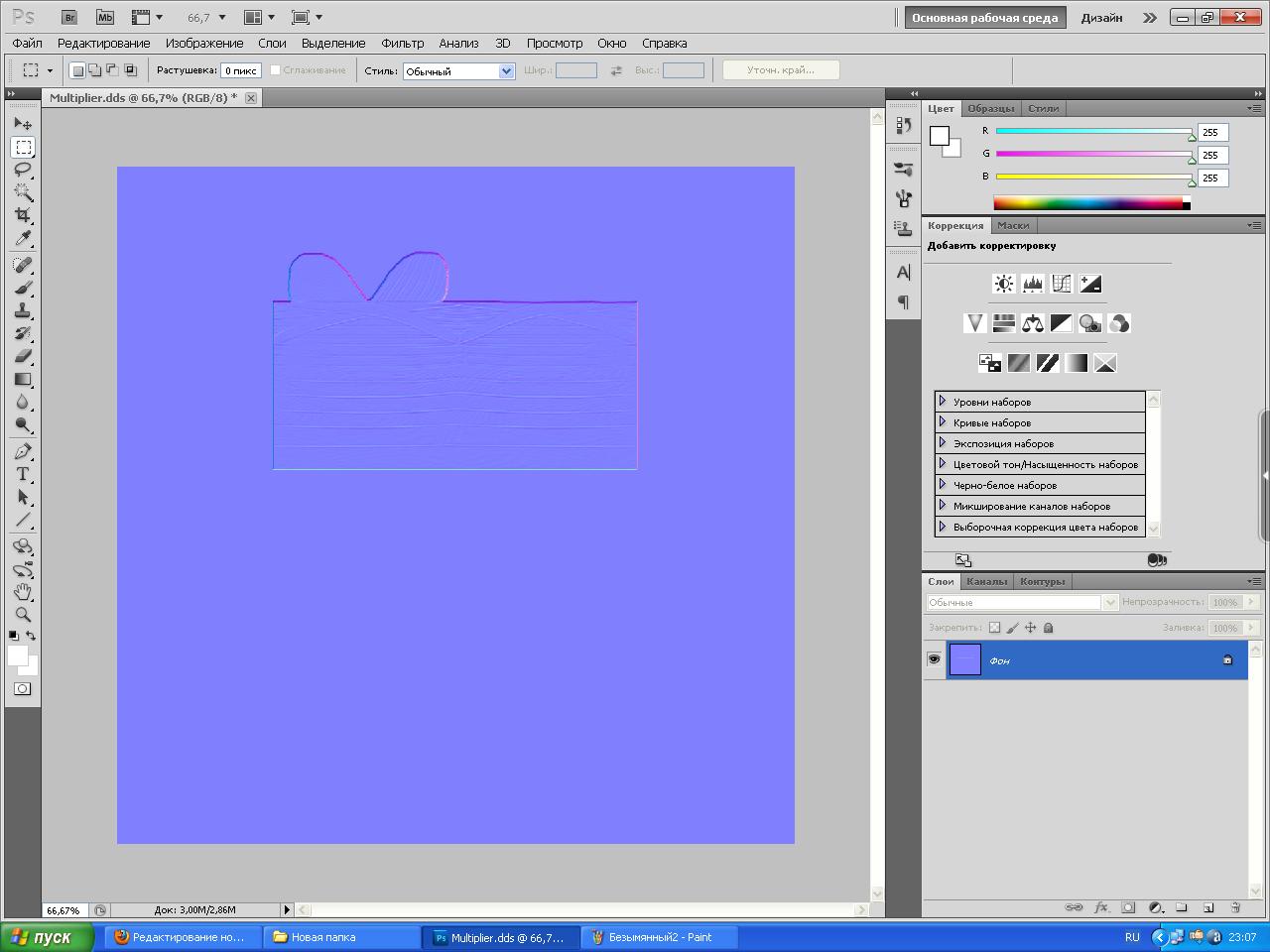Select the Eraser tool
This screenshot has width=1270, height=952.
coord(23,356)
